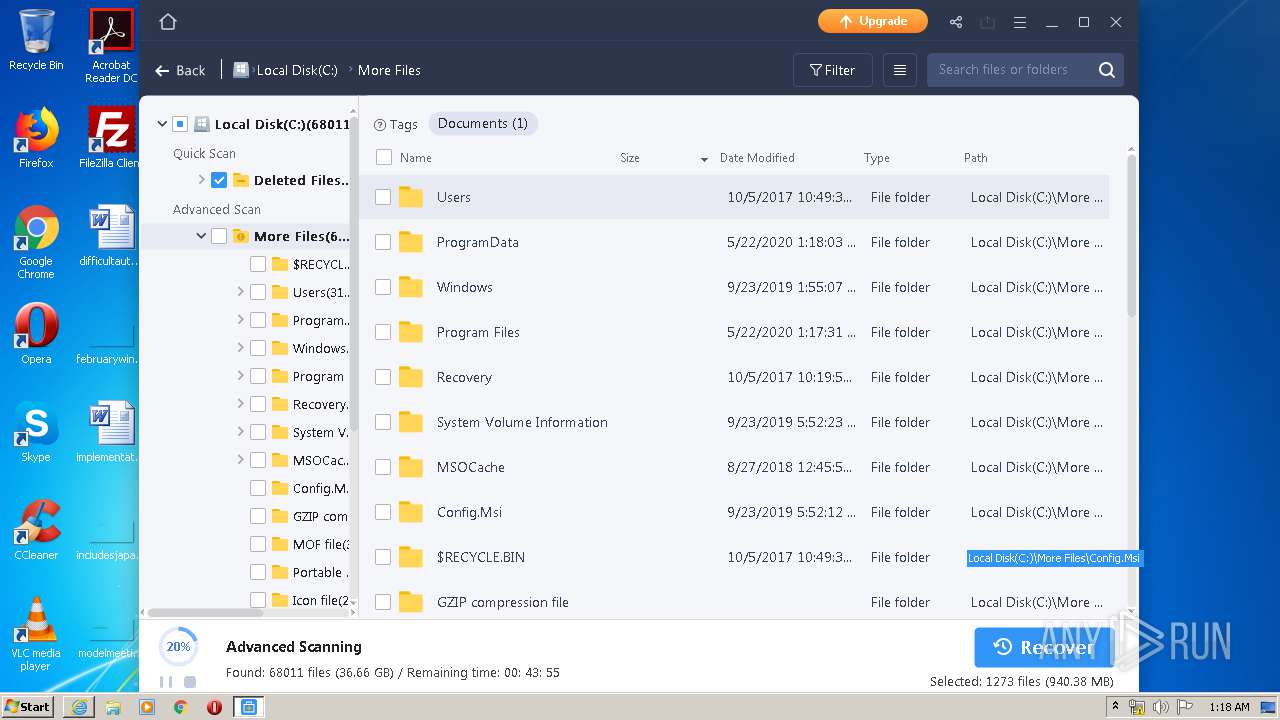Click More Files in breadcrumb
The height and width of the screenshot is (720, 1280).
point(389,70)
